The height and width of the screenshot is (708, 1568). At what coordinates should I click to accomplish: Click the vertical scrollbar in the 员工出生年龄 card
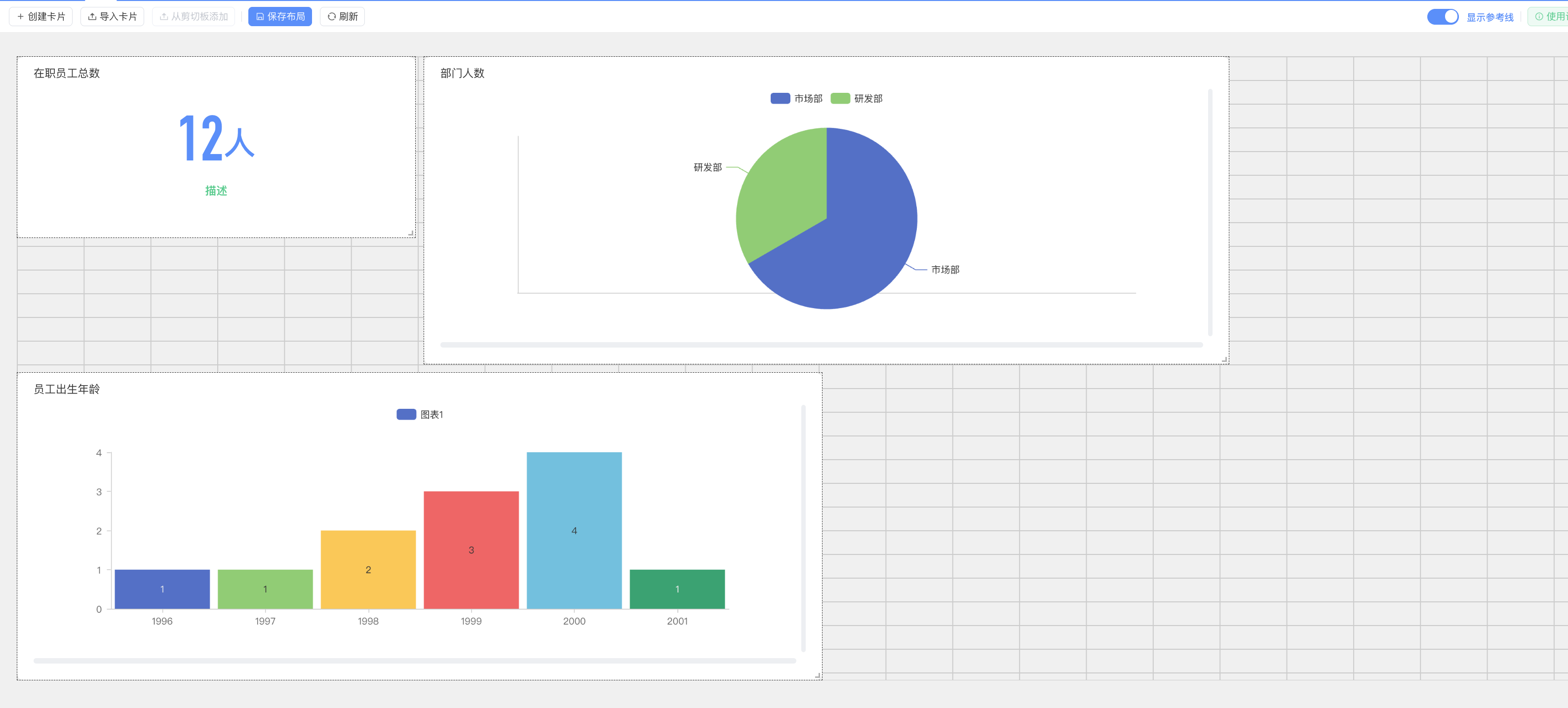pos(803,527)
